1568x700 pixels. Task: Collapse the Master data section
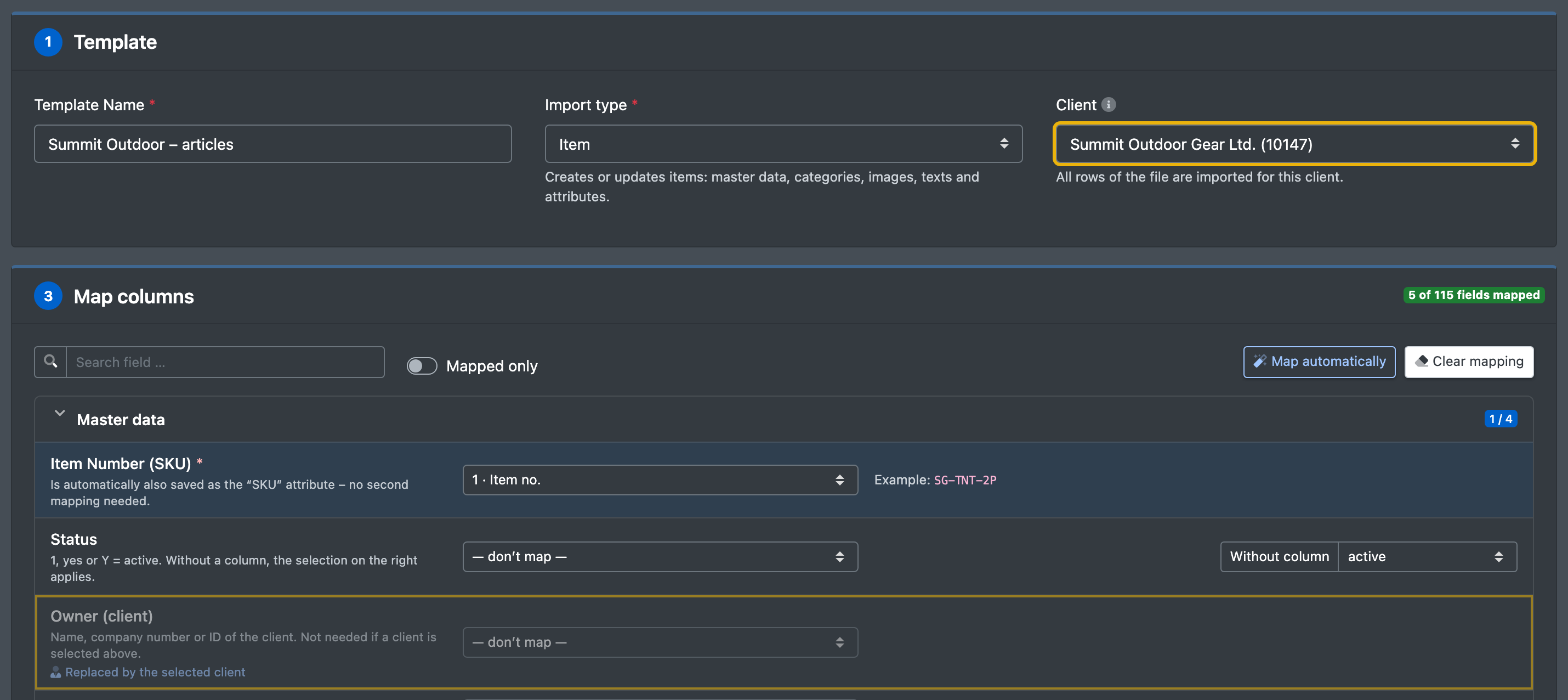coord(60,414)
